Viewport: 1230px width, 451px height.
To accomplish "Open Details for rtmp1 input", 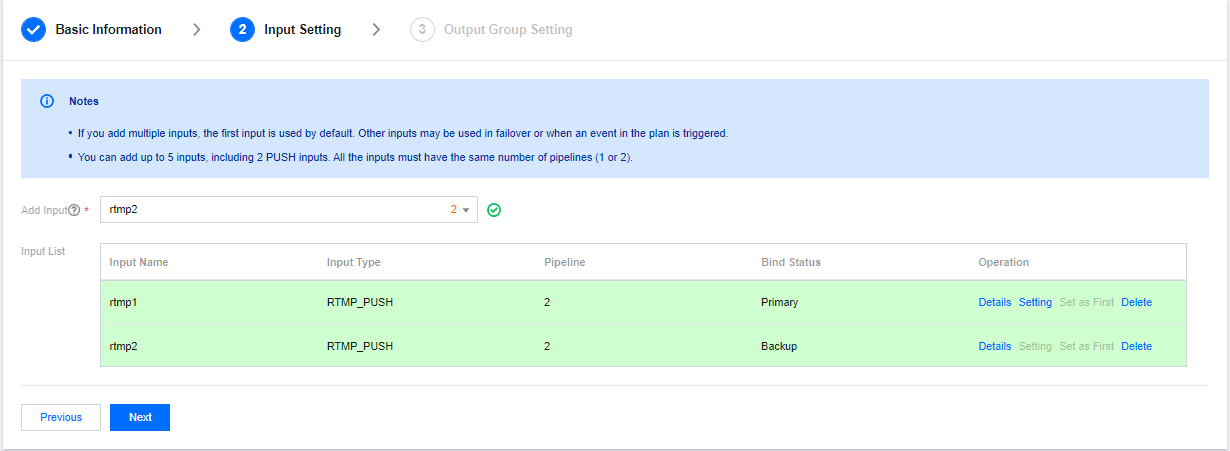I will pyautogui.click(x=994, y=302).
